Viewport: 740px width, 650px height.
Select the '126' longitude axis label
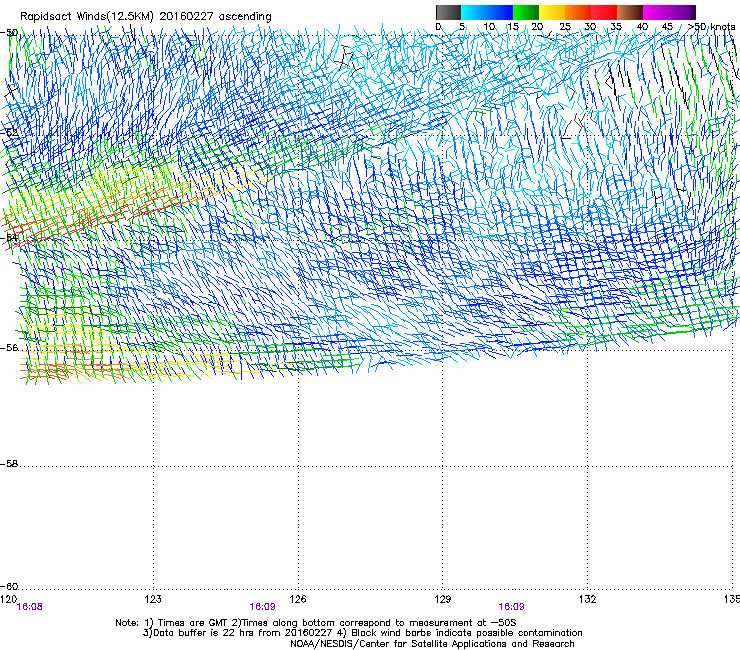click(298, 599)
